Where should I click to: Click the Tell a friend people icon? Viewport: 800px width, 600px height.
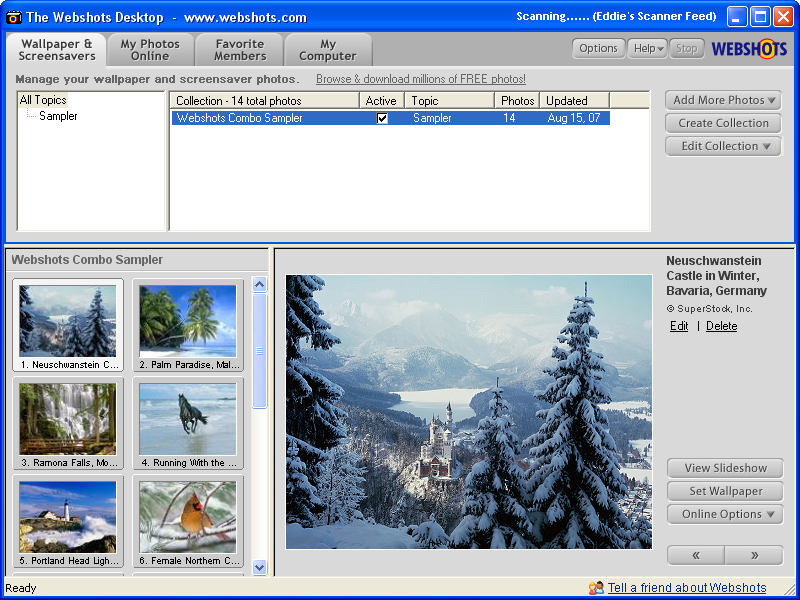[x=596, y=588]
